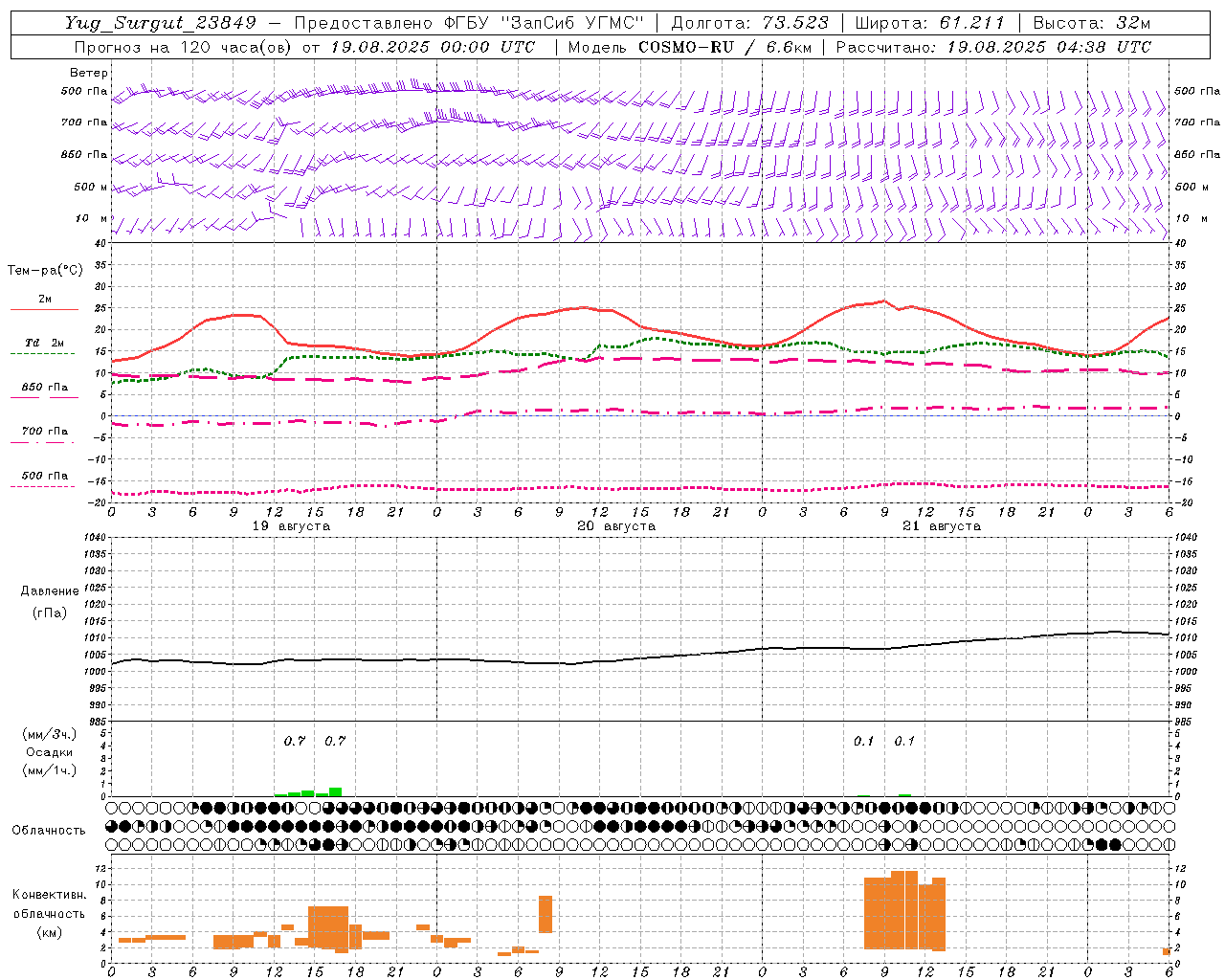Select the text Предоставлено ФГБУ "ЗапСиб УГМС"

pos(469,23)
